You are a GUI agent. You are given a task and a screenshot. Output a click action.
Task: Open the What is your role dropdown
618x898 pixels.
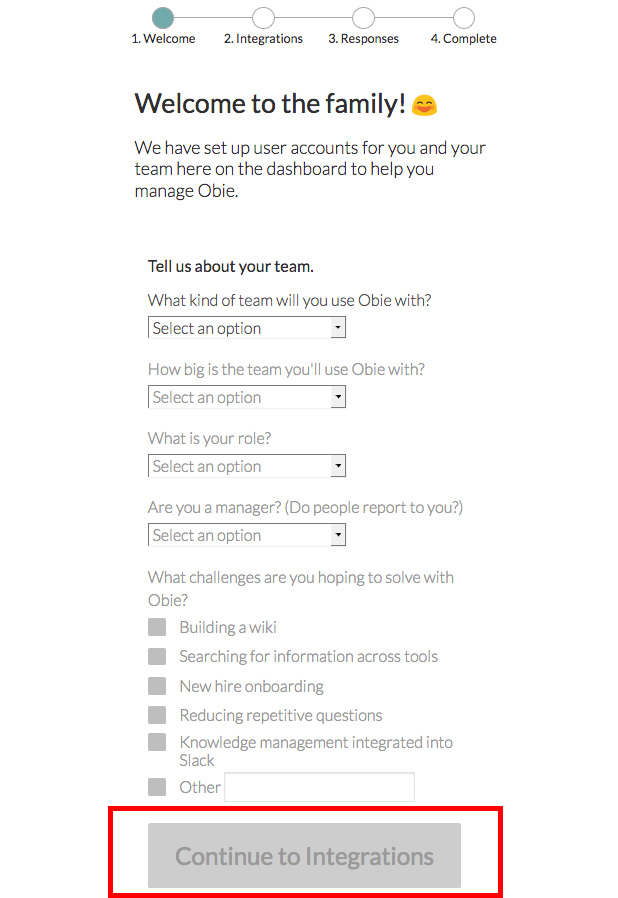(247, 466)
